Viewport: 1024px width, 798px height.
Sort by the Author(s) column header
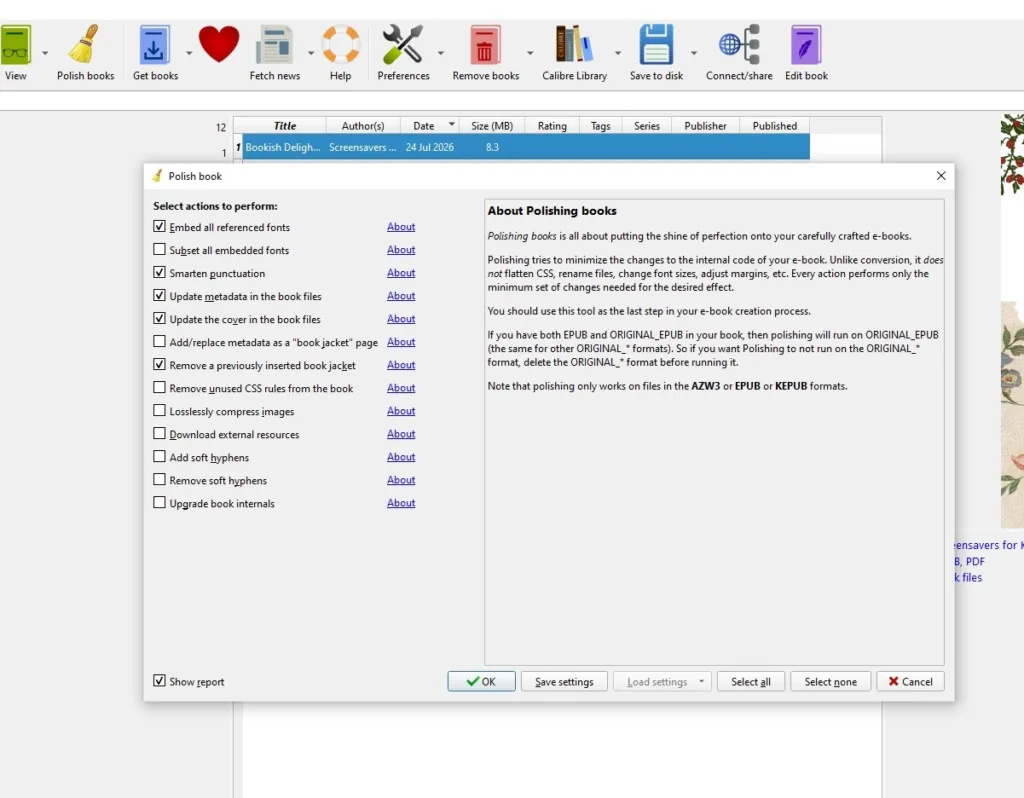pyautogui.click(x=362, y=125)
